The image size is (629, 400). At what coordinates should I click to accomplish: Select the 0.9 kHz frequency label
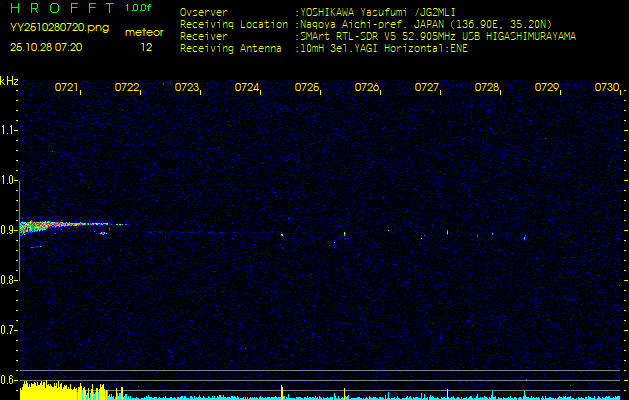(x=9, y=230)
